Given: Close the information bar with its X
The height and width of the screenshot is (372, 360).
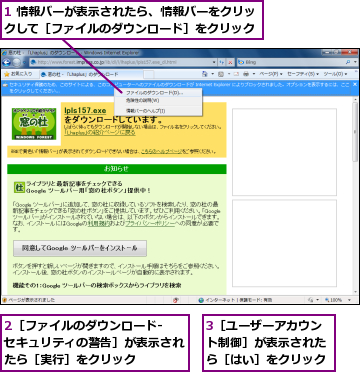Looking at the screenshot, I should point(355,85).
